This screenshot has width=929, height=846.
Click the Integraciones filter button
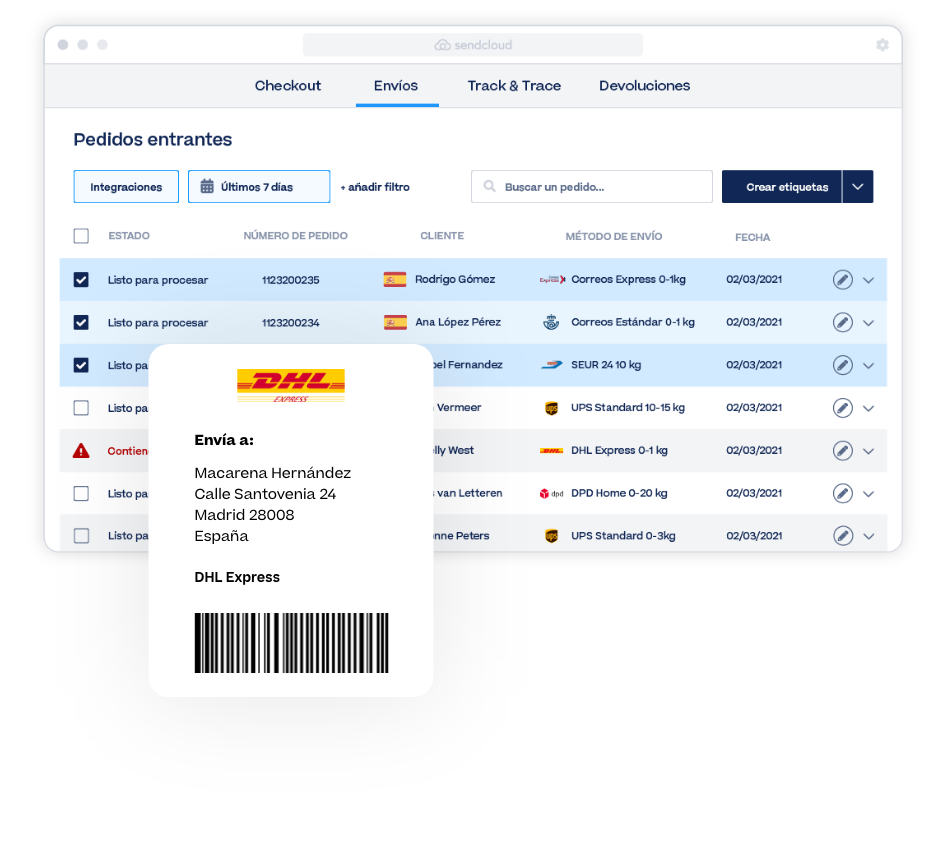tap(126, 187)
